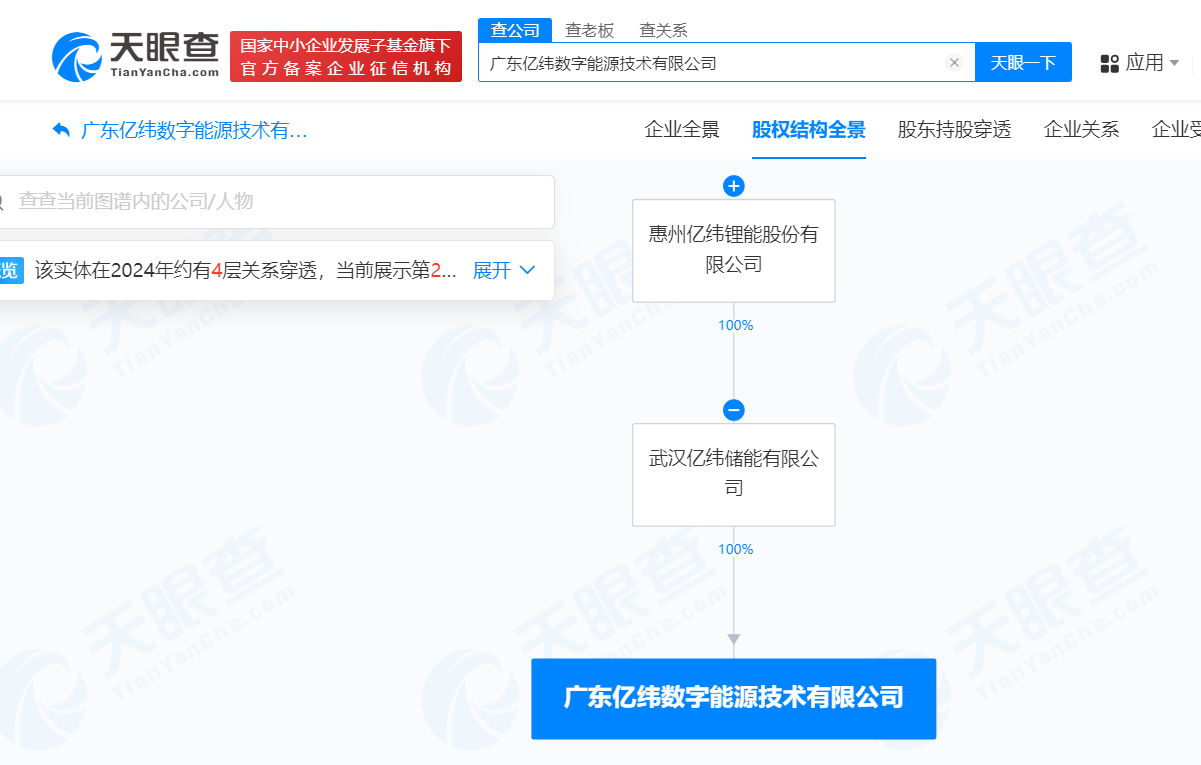Switch to the 股东持股穿透 tab
The image size is (1201, 765).
tap(954, 129)
